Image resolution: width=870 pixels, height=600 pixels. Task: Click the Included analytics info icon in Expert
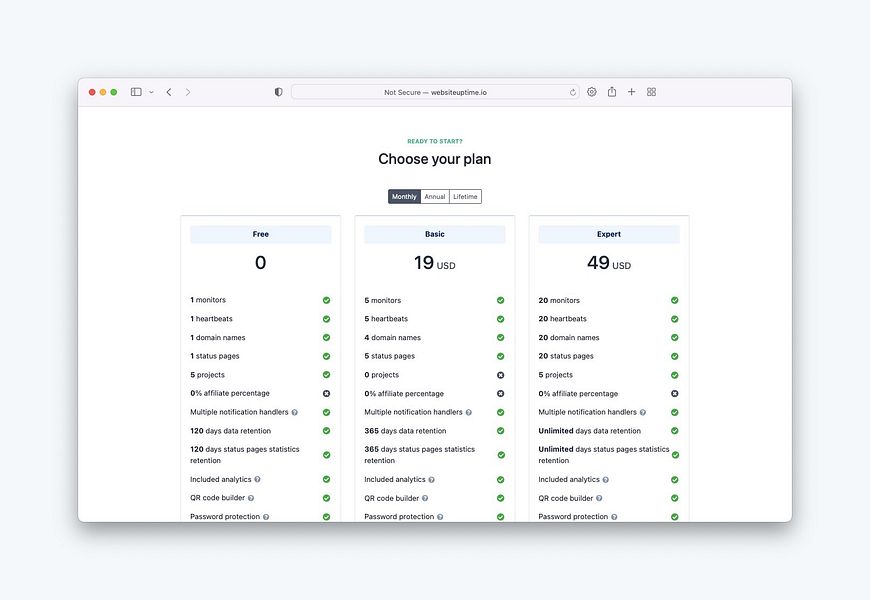click(x=605, y=478)
